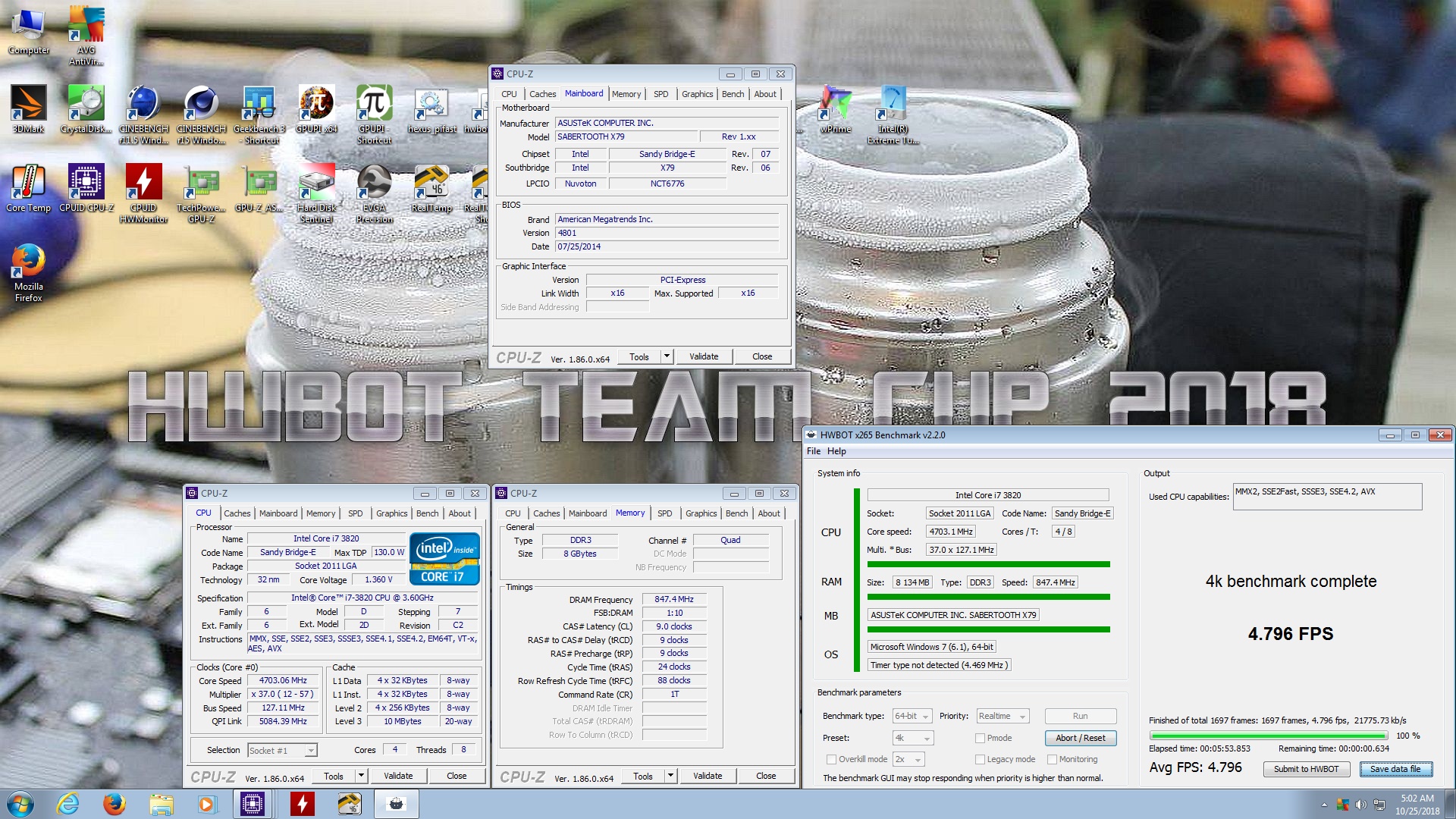
Task: Open Benchmark type 64-bit dropdown
Action: (912, 716)
